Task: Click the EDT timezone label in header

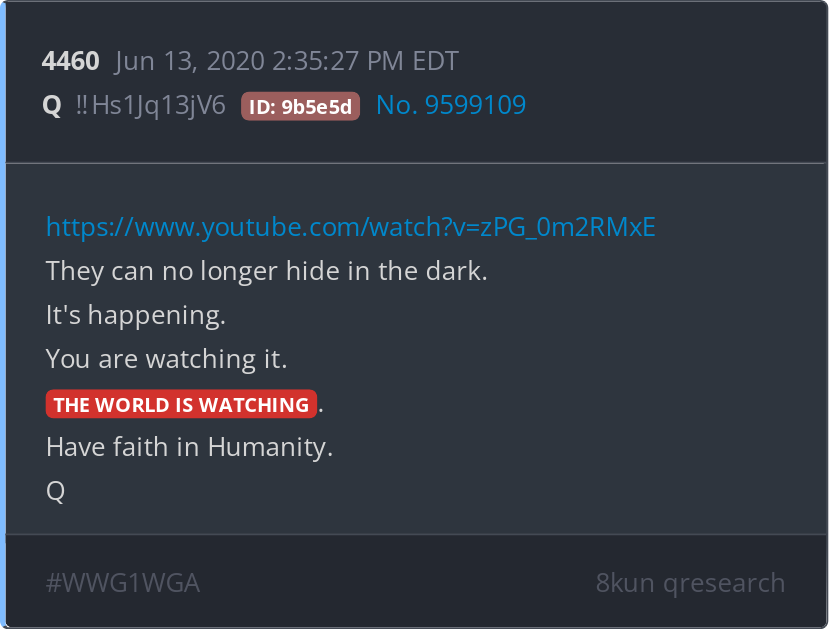Action: click(435, 61)
